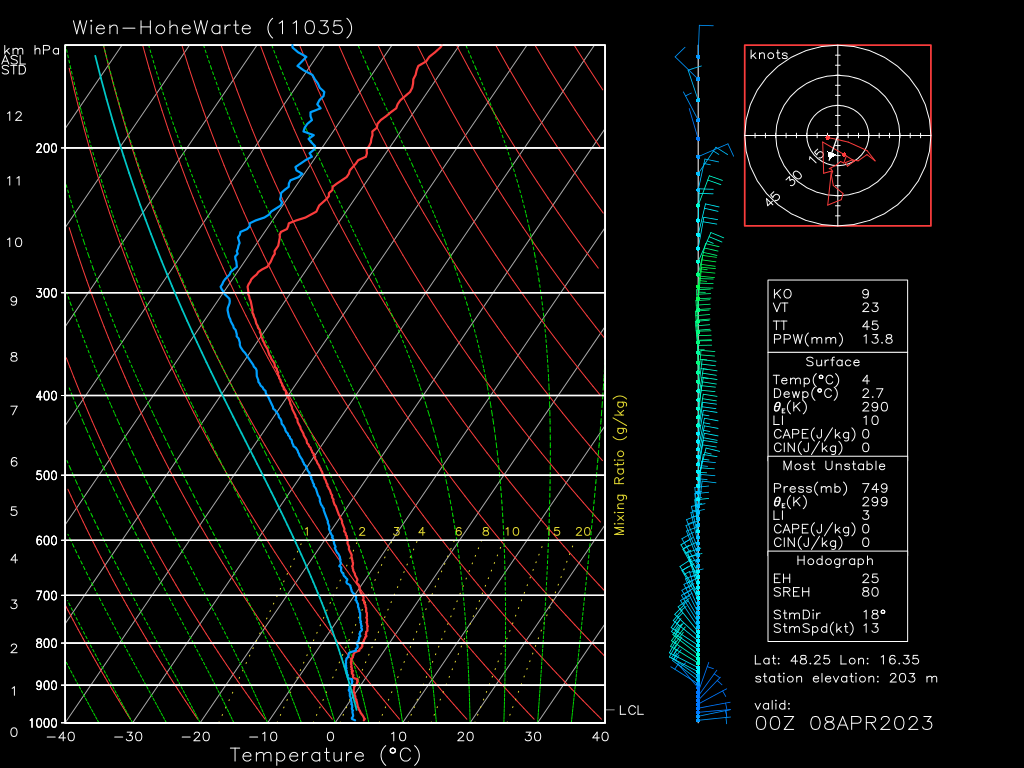Click the mixing ratio line label 20

pyautogui.click(x=583, y=532)
